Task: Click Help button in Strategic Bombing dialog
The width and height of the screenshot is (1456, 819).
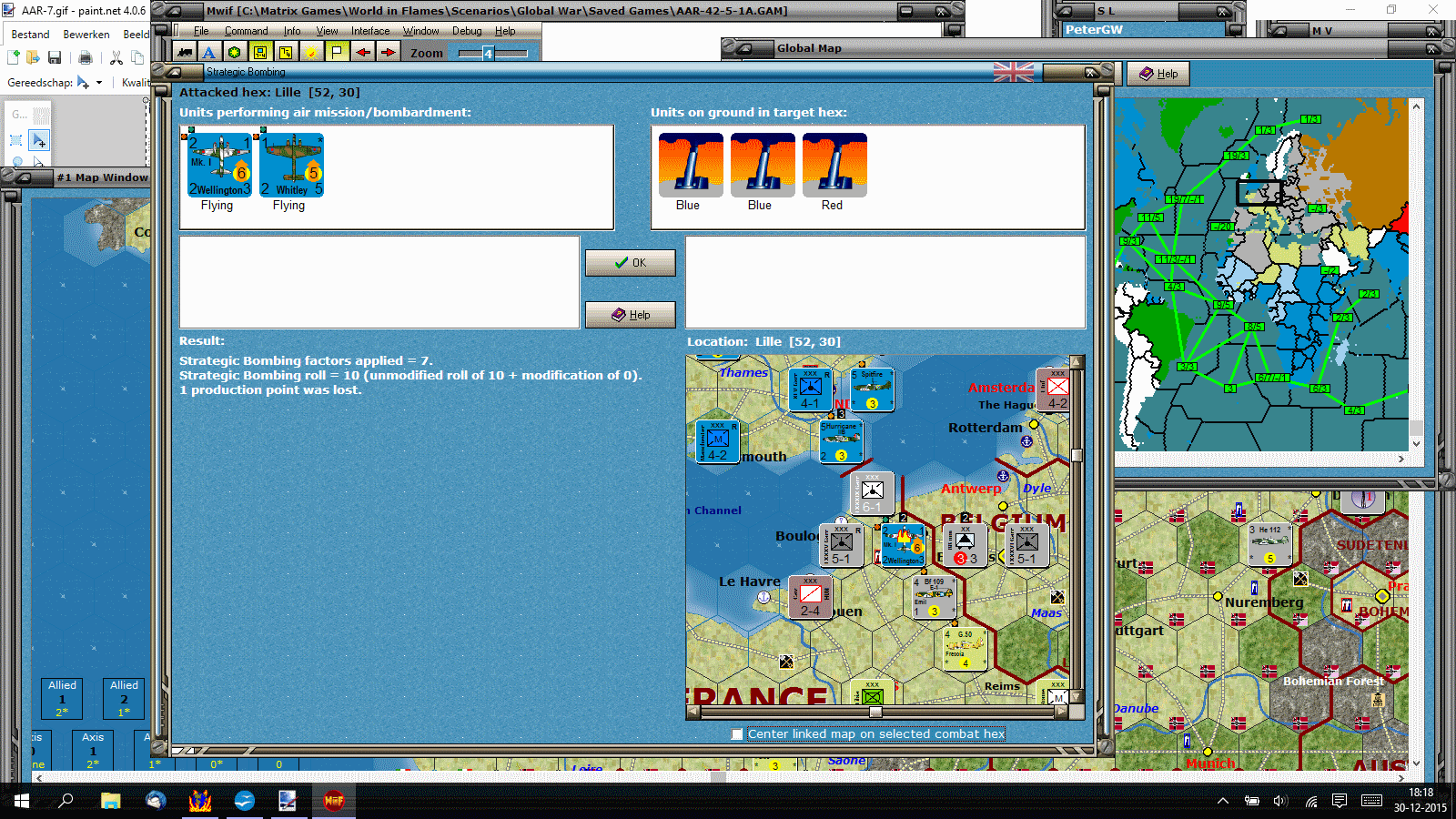Action: pyautogui.click(x=631, y=315)
